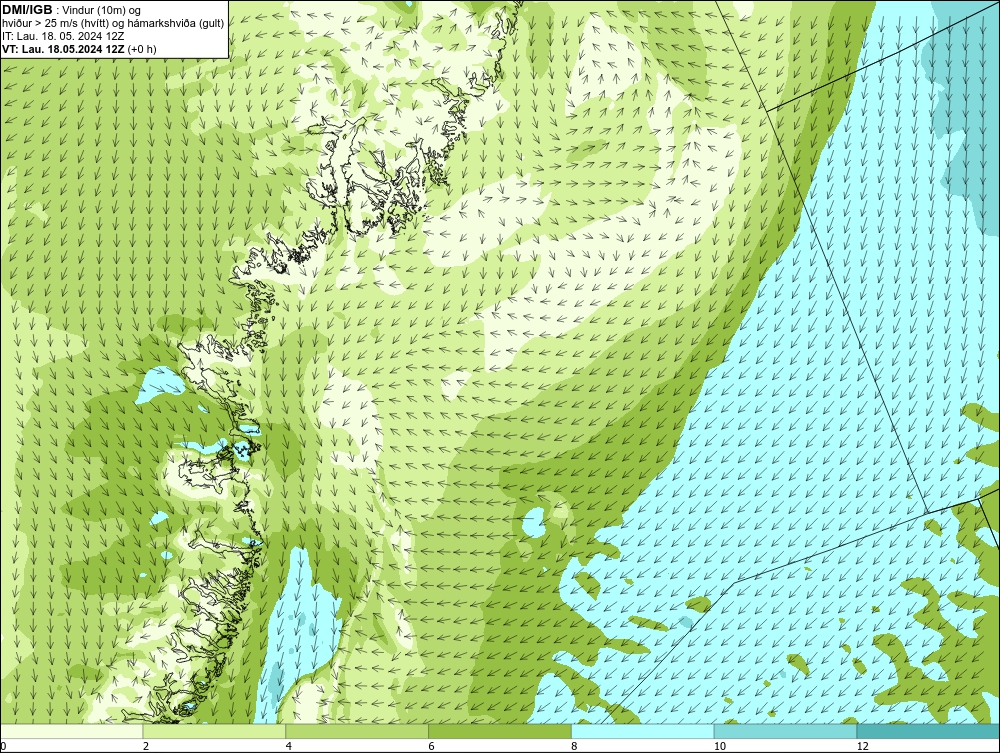This screenshot has width=1000, height=753.
Task: Click the legend tick label '6'
Action: tap(432, 746)
